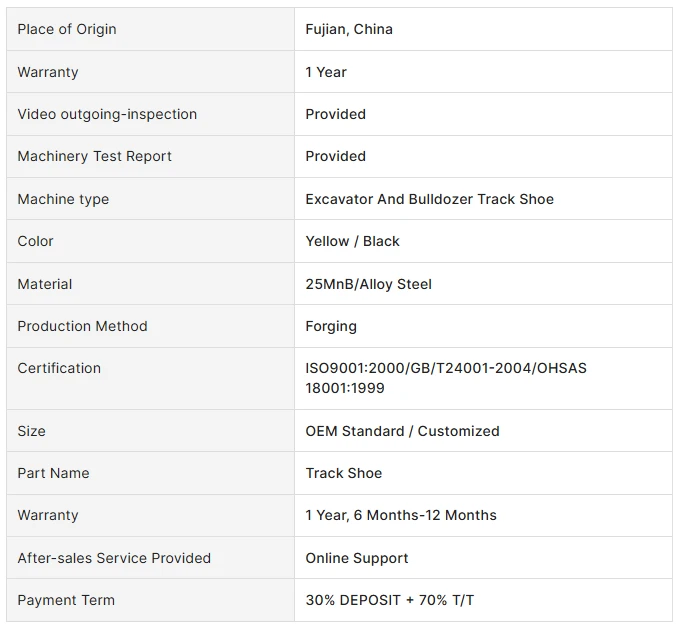Select 'OEM Standard / Customized' size value
Viewport: 678px width, 626px height.
click(x=403, y=431)
